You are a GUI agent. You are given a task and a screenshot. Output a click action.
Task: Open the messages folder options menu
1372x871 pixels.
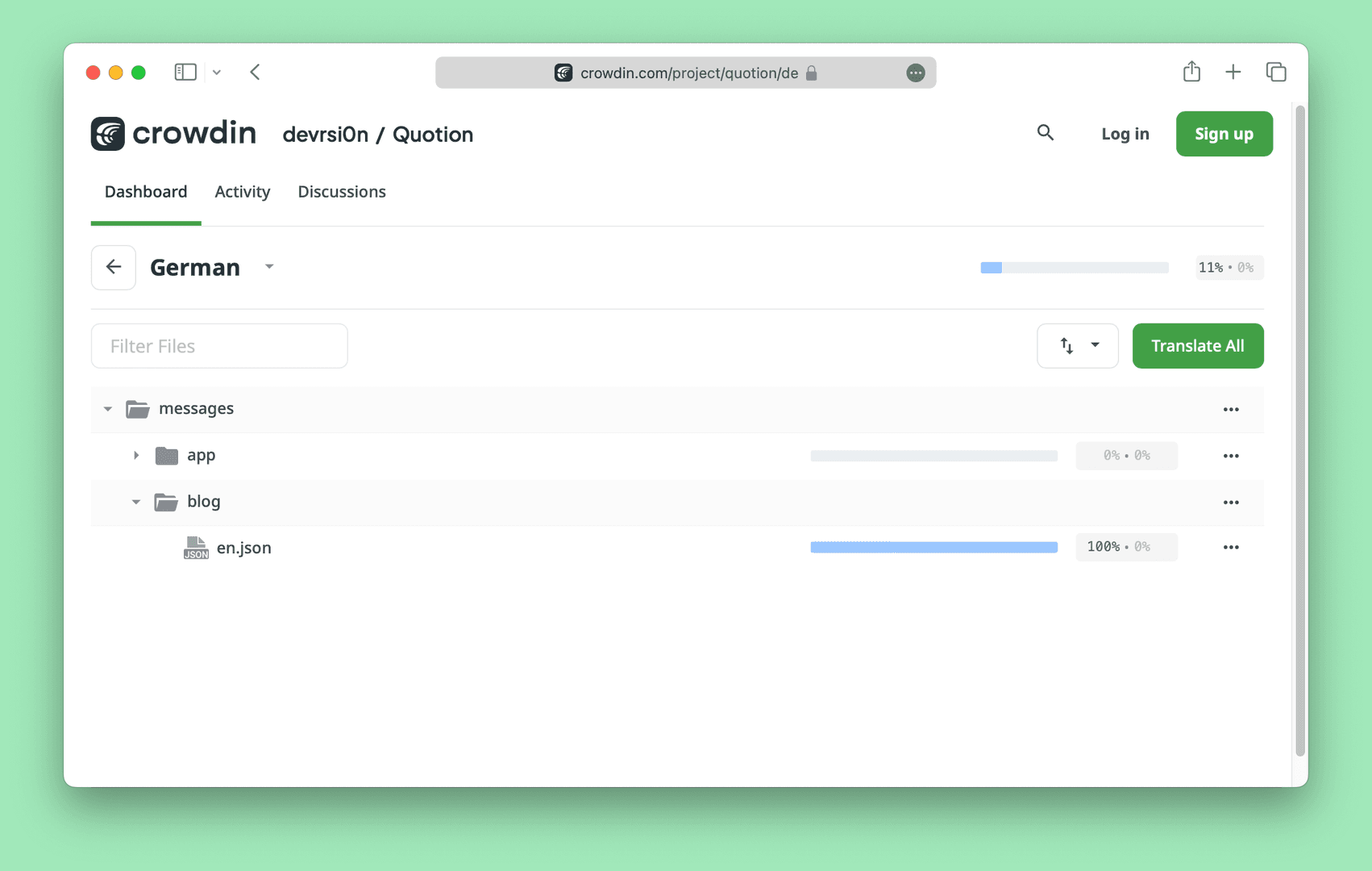coord(1231,410)
